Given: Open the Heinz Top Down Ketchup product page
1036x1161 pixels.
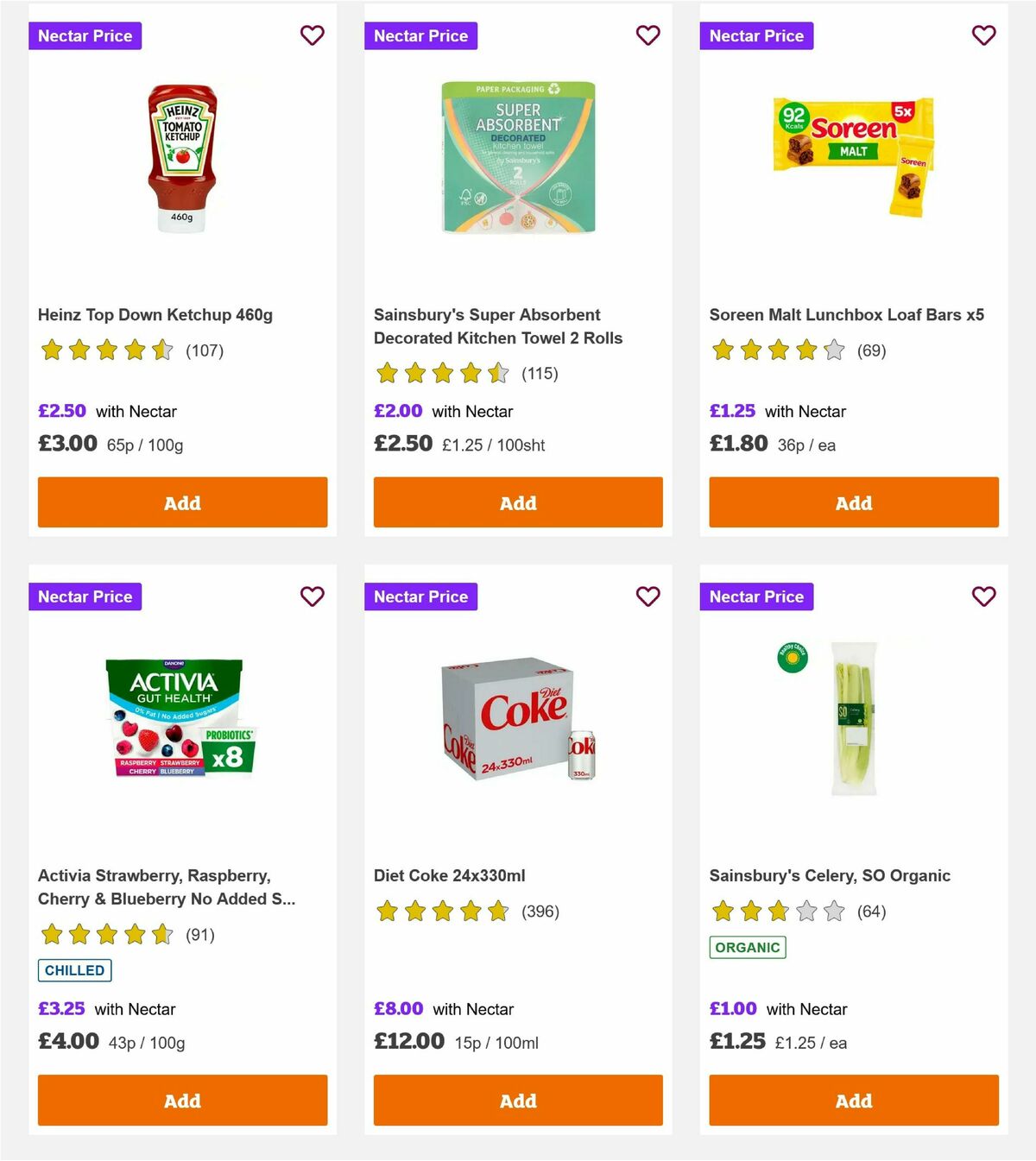Looking at the screenshot, I should click(155, 314).
